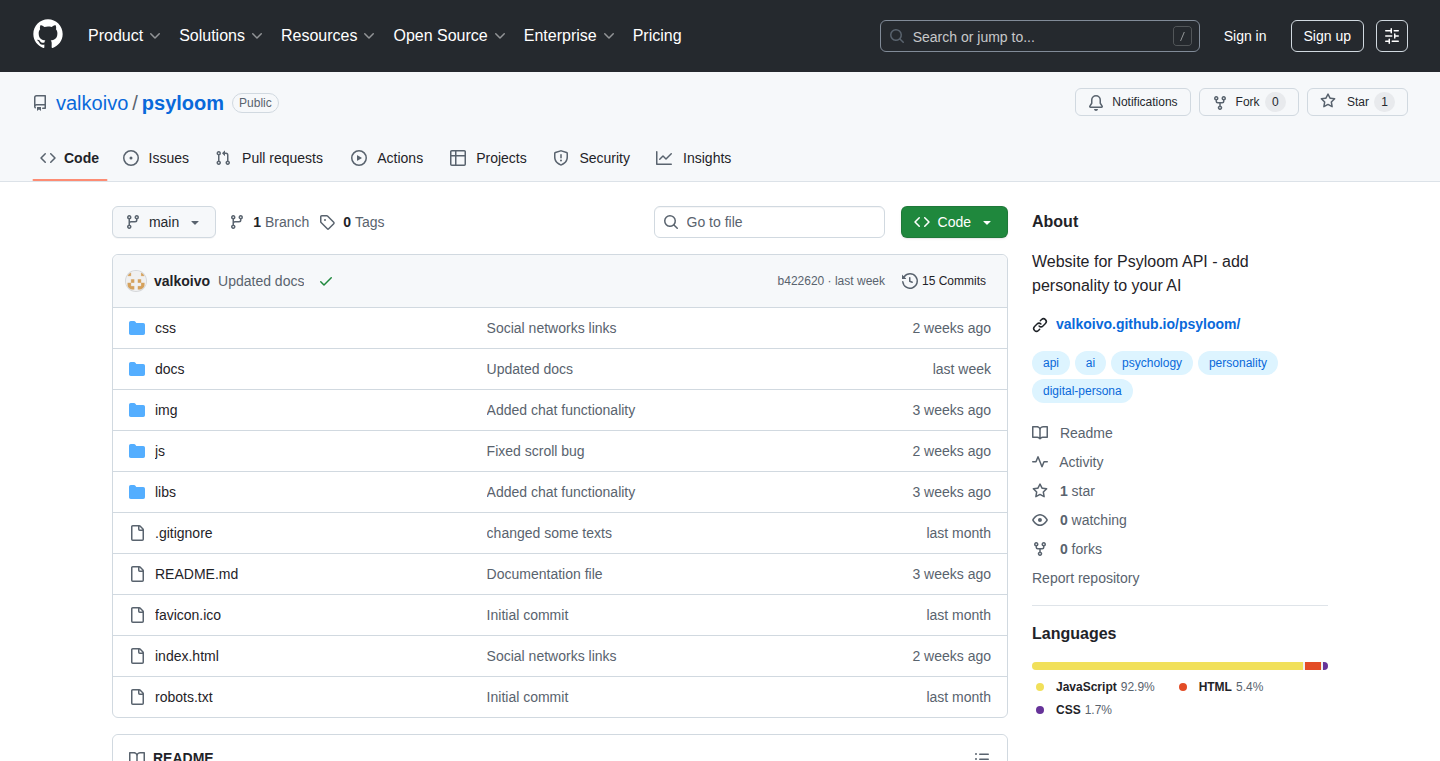
Task: Open the Projects tab
Action: coord(488,158)
